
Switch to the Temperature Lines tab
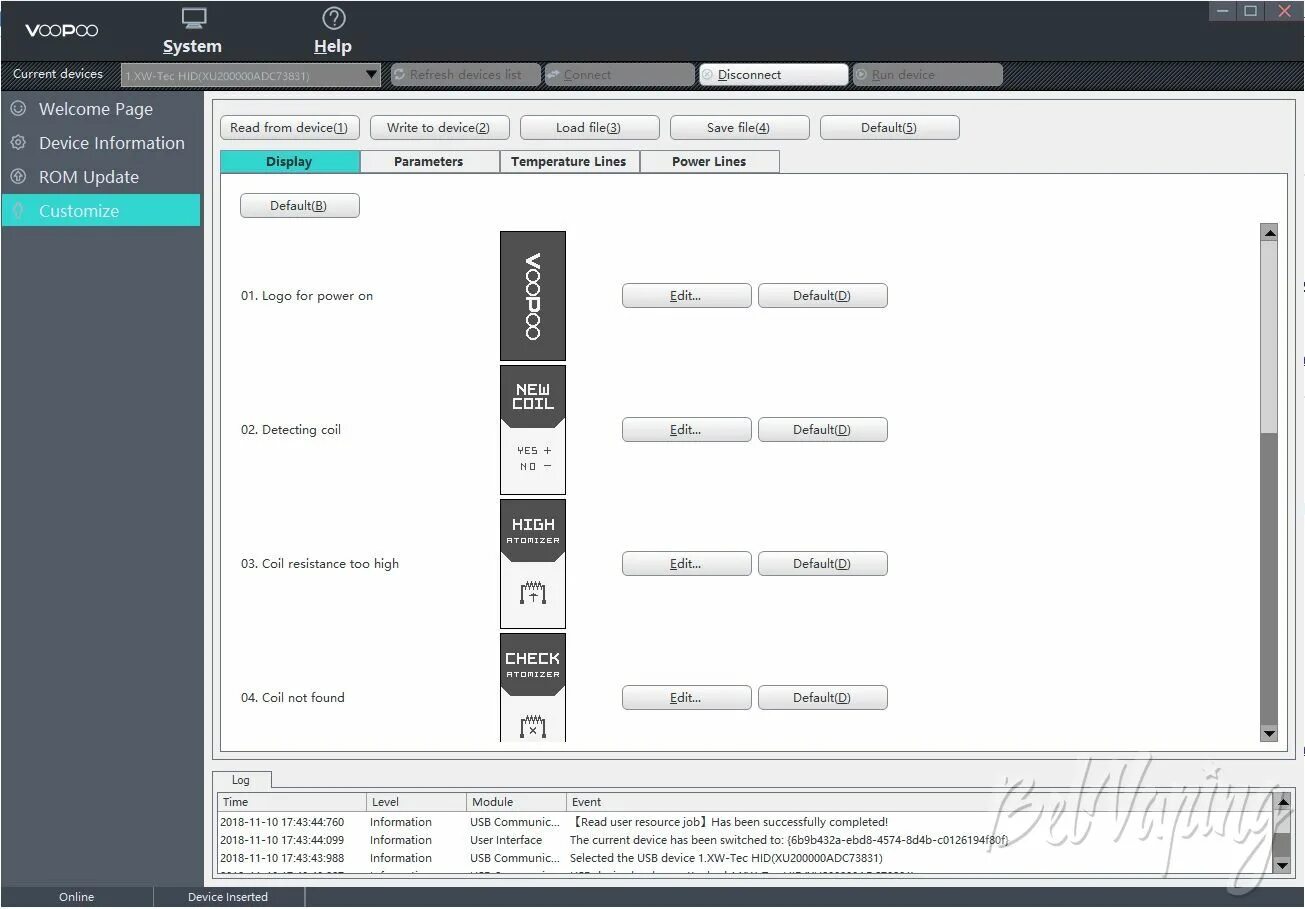click(x=570, y=162)
